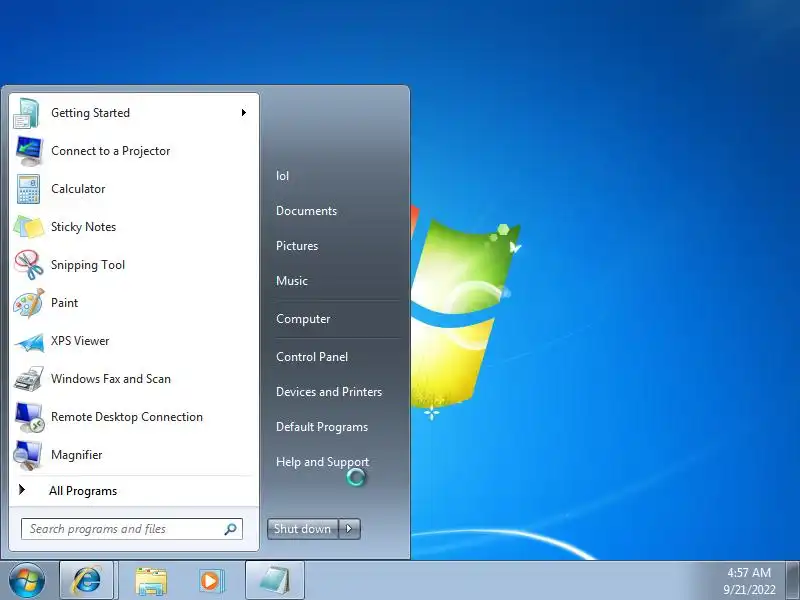Choose Calculator label in the Start menu
This screenshot has height=600, width=800.
[78, 189]
